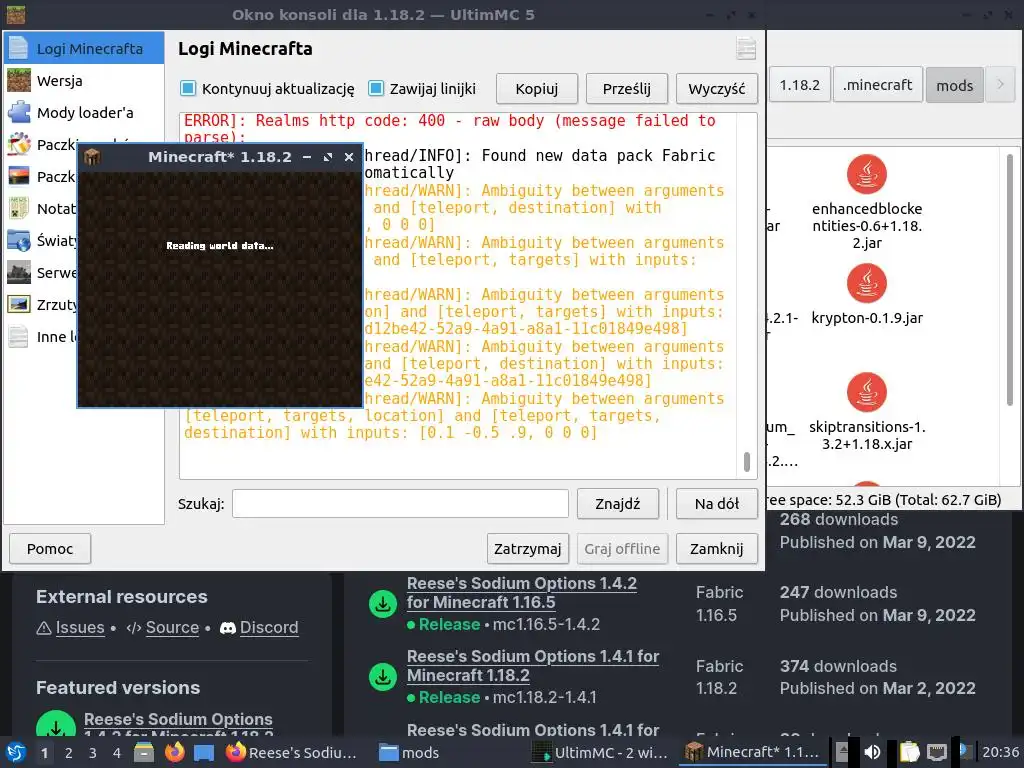Click the clock showing 20:36

1000,752
